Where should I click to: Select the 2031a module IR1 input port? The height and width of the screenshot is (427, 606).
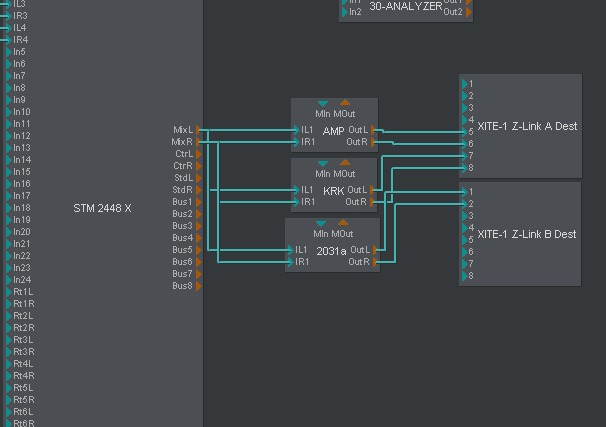[290, 262]
